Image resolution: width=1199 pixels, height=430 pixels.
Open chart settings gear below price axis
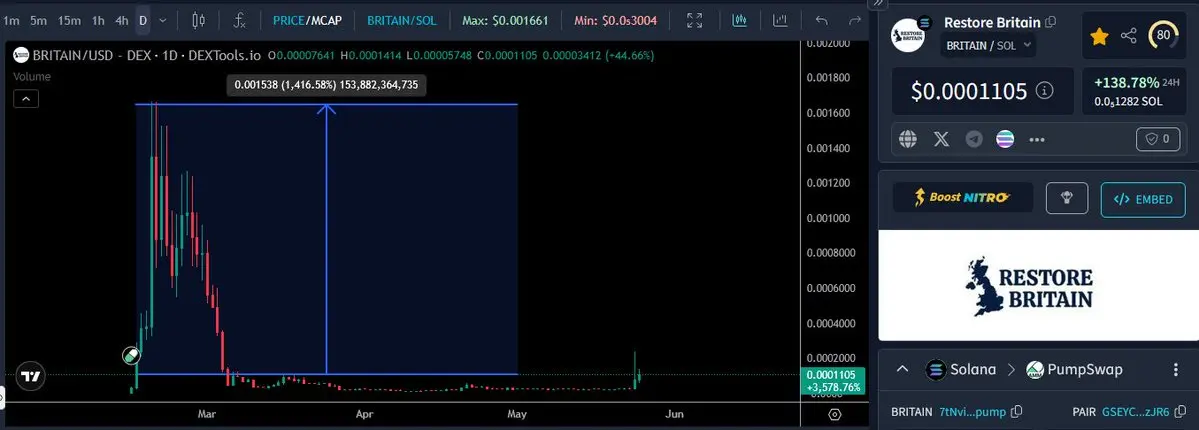point(835,414)
